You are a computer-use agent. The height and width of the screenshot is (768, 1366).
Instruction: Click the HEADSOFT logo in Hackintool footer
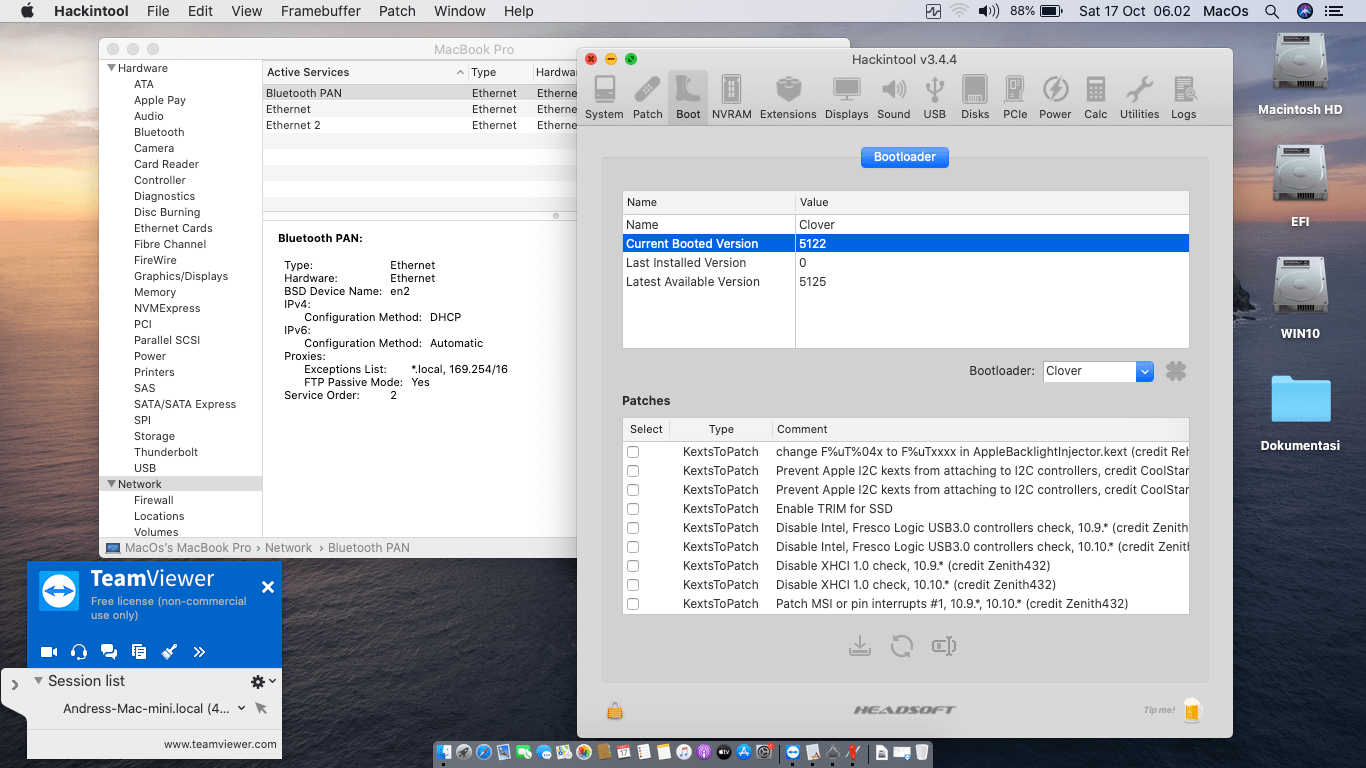905,710
